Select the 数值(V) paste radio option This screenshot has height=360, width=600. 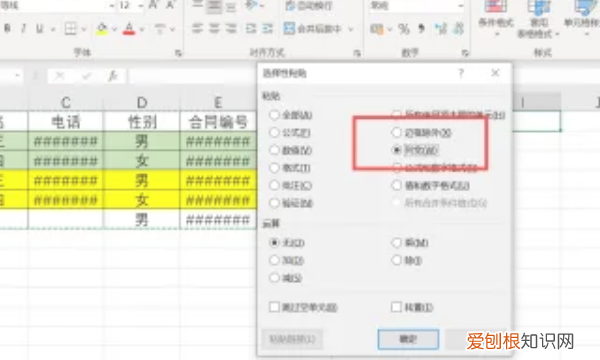(290, 150)
